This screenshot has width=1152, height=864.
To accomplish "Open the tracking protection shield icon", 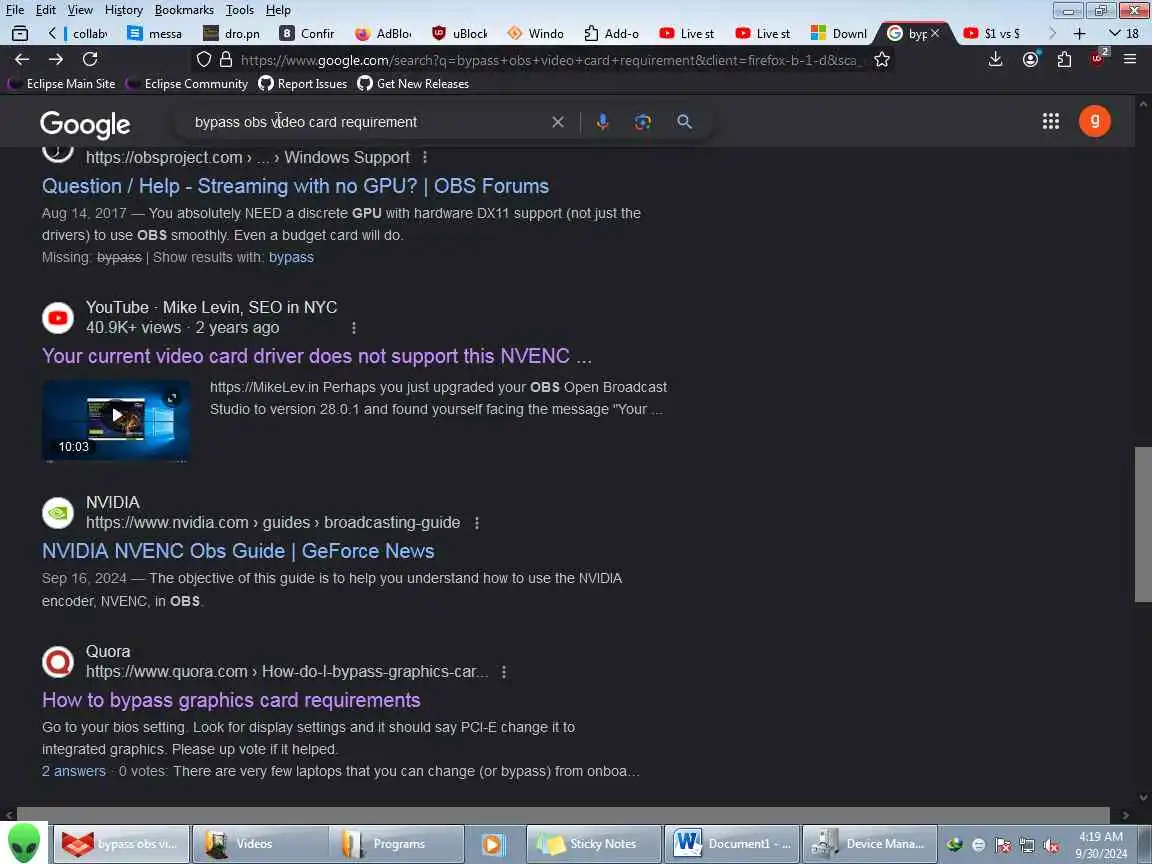I will pos(204,60).
